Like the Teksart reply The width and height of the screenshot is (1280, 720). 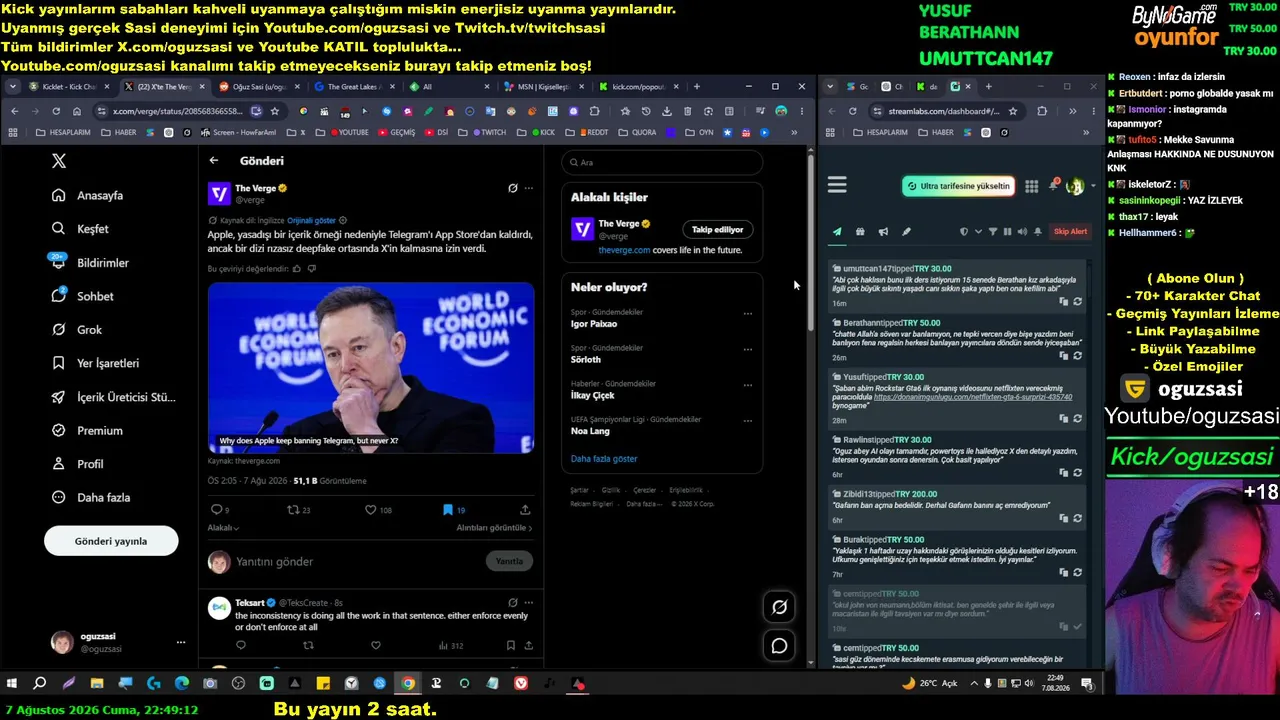[x=376, y=646]
